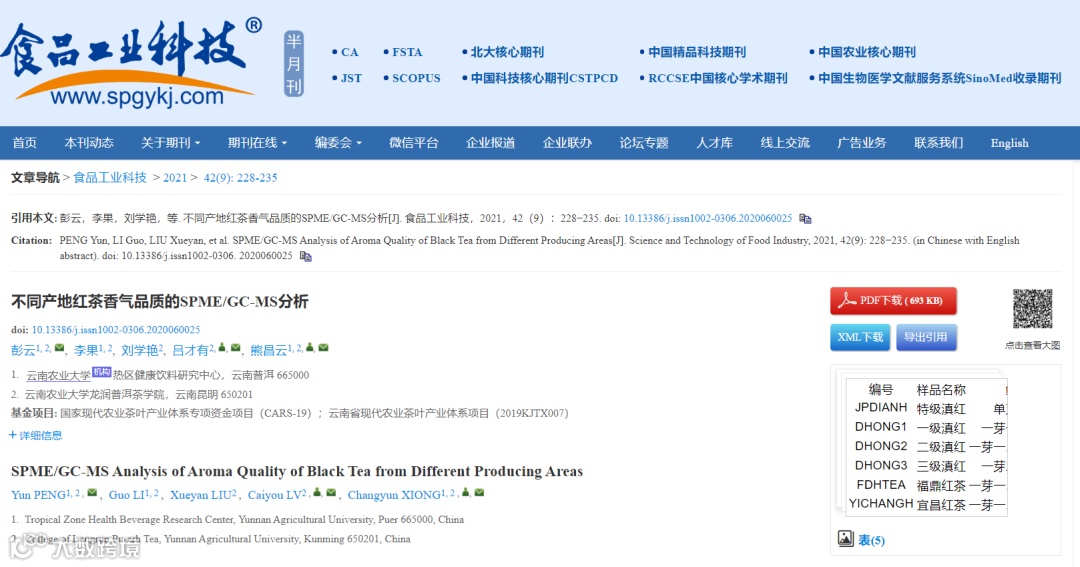Click the 半月刊 badge
The height and width of the screenshot is (567, 1080).
click(x=294, y=64)
